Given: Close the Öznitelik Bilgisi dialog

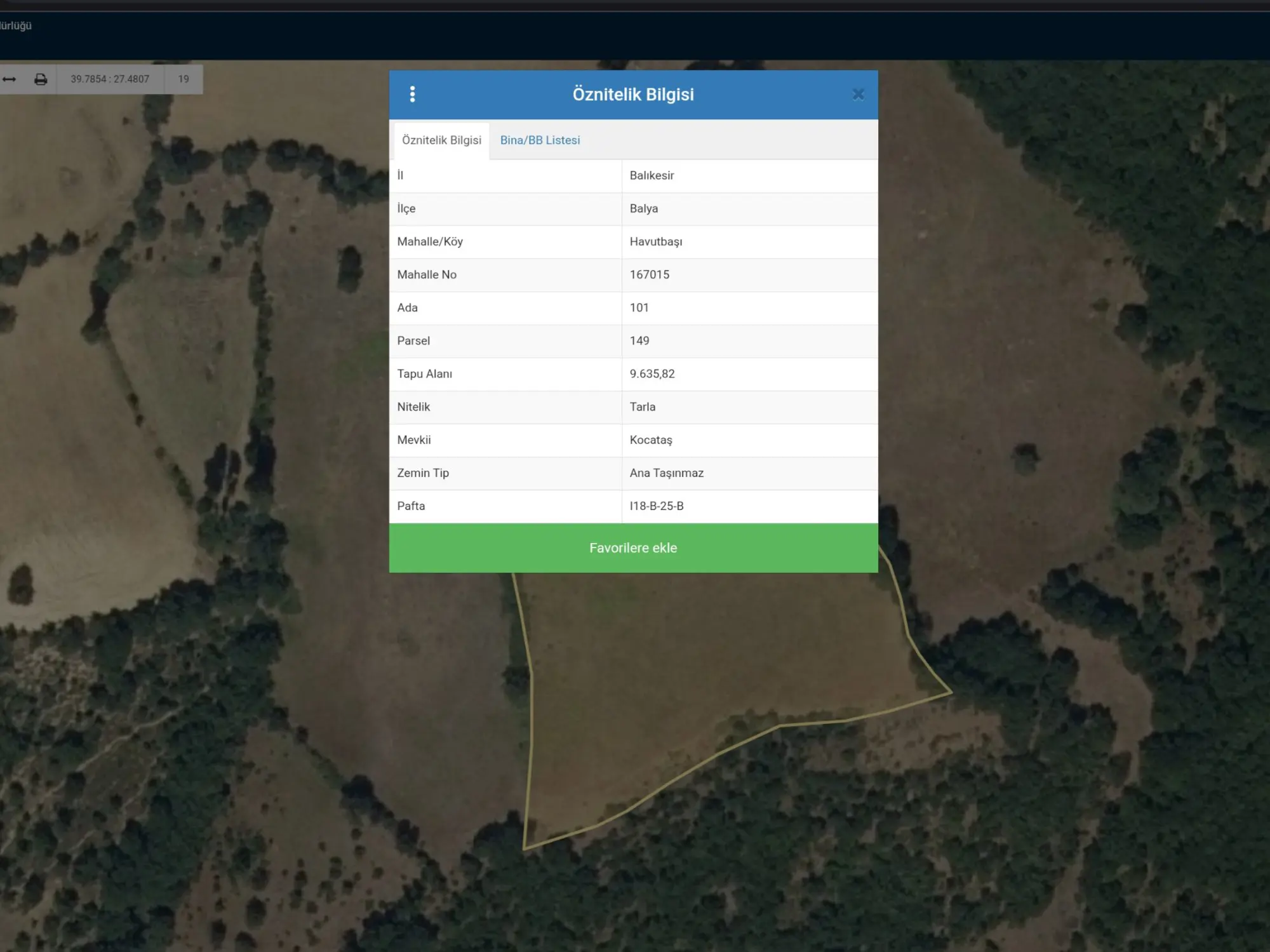Looking at the screenshot, I should click(x=858, y=95).
